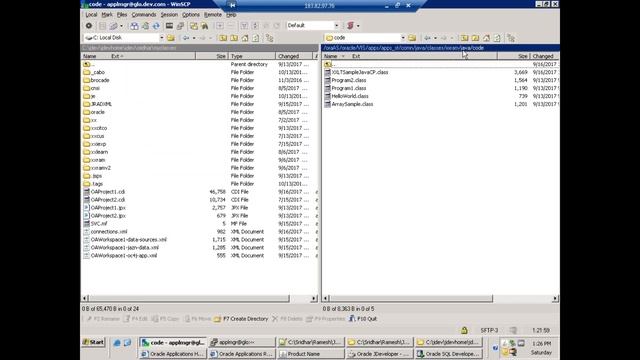Select HelloWorld.class in remote panel
The width and height of the screenshot is (640, 360).
(350, 96)
